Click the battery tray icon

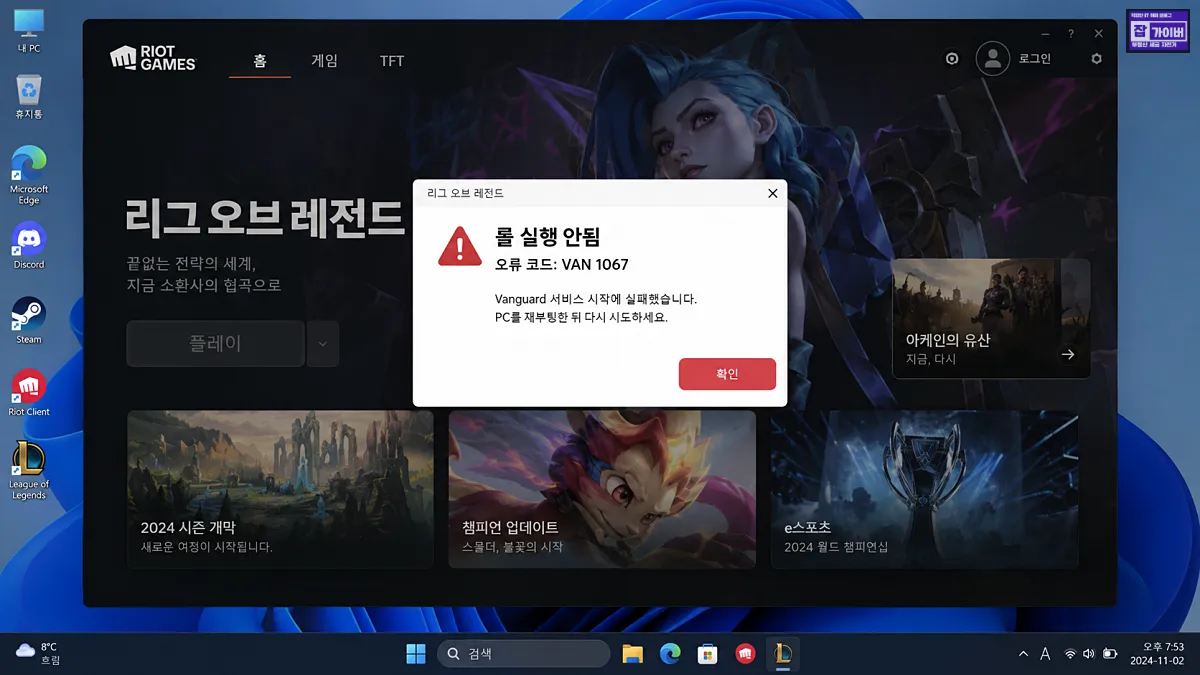tap(1110, 654)
